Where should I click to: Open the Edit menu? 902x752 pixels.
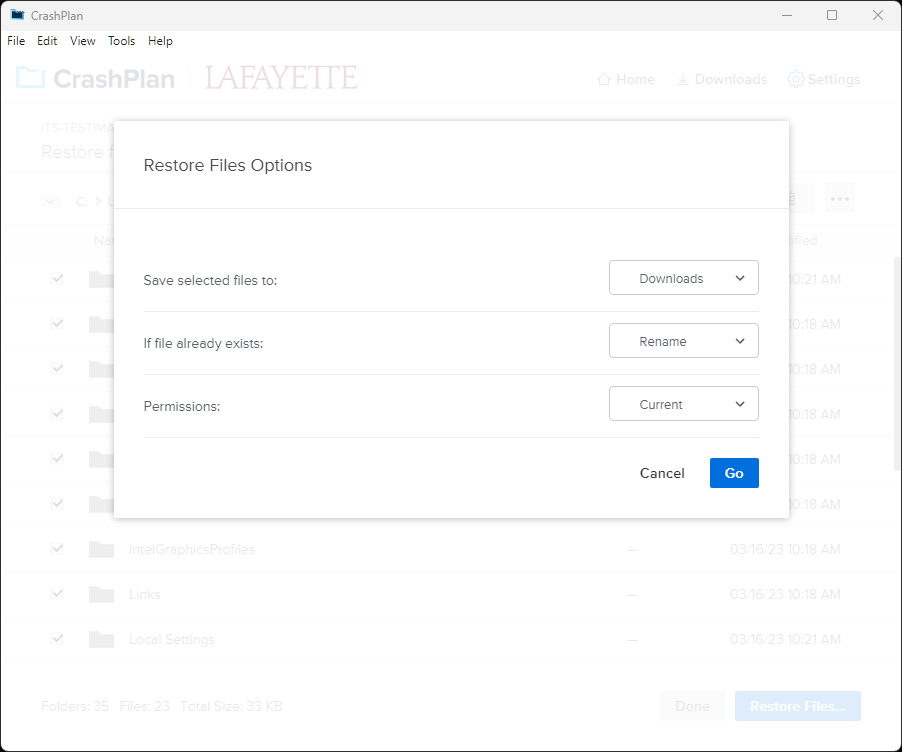click(47, 41)
